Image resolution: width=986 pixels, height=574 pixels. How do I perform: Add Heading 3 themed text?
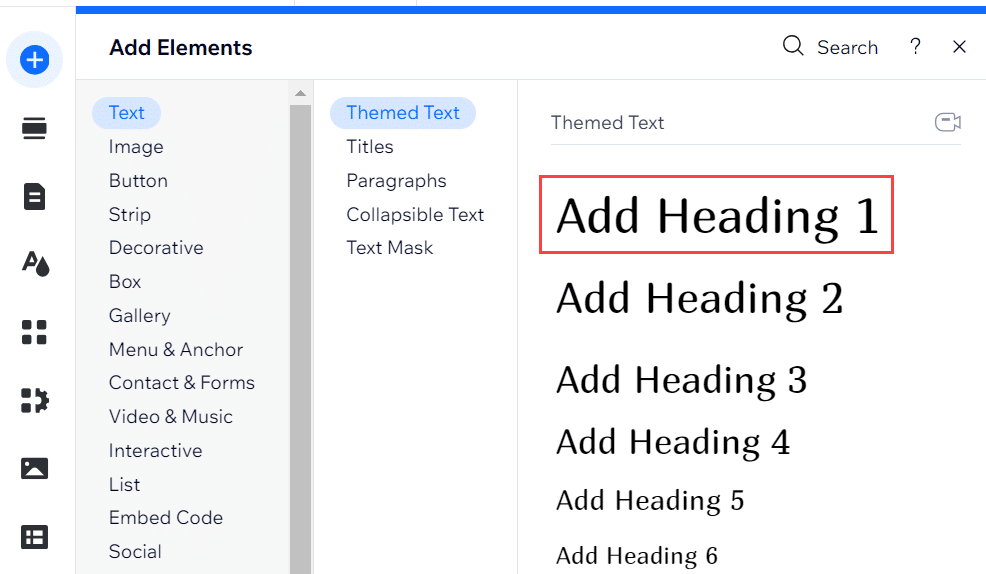tap(681, 380)
